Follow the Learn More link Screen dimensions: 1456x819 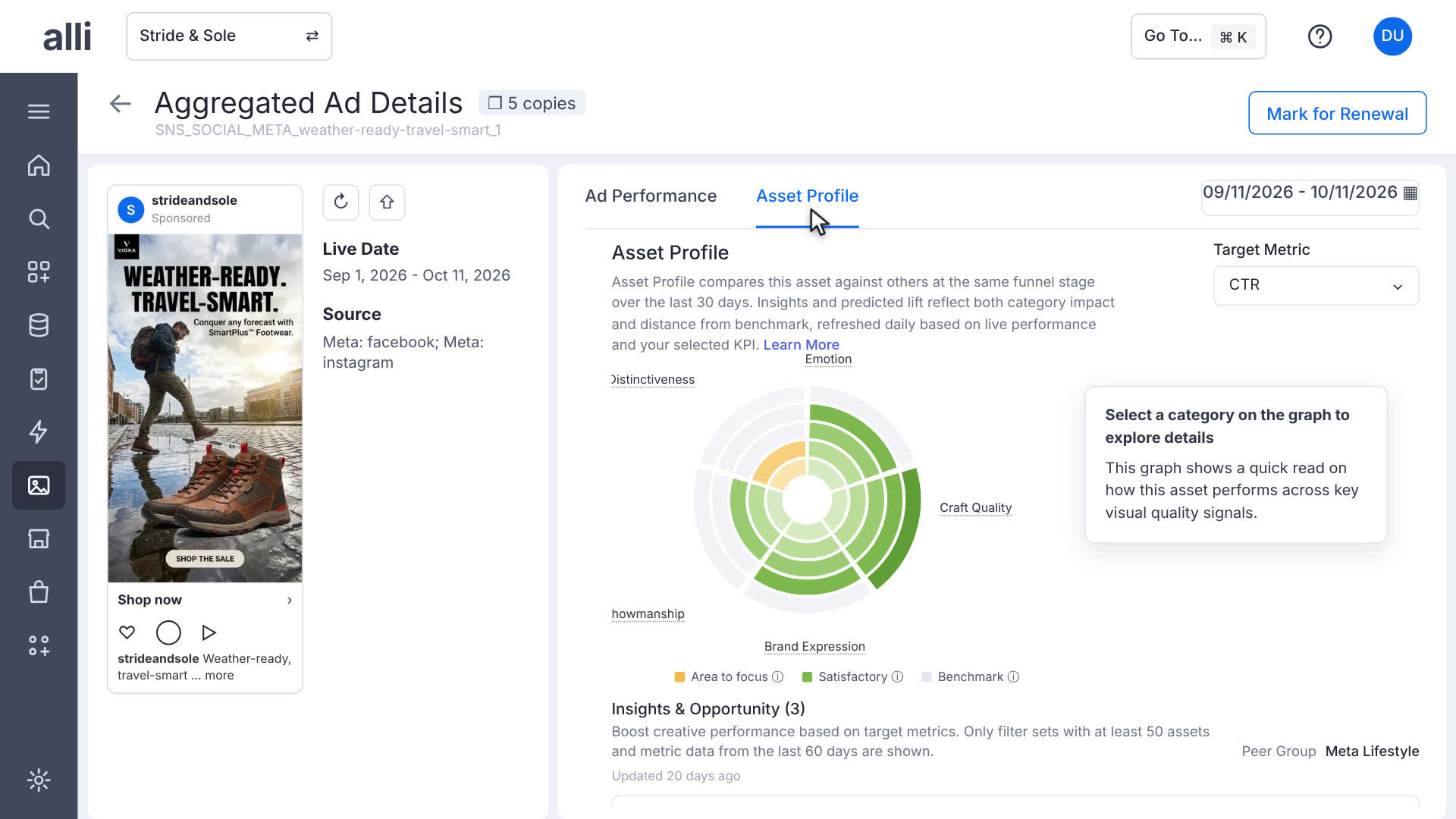[801, 345]
